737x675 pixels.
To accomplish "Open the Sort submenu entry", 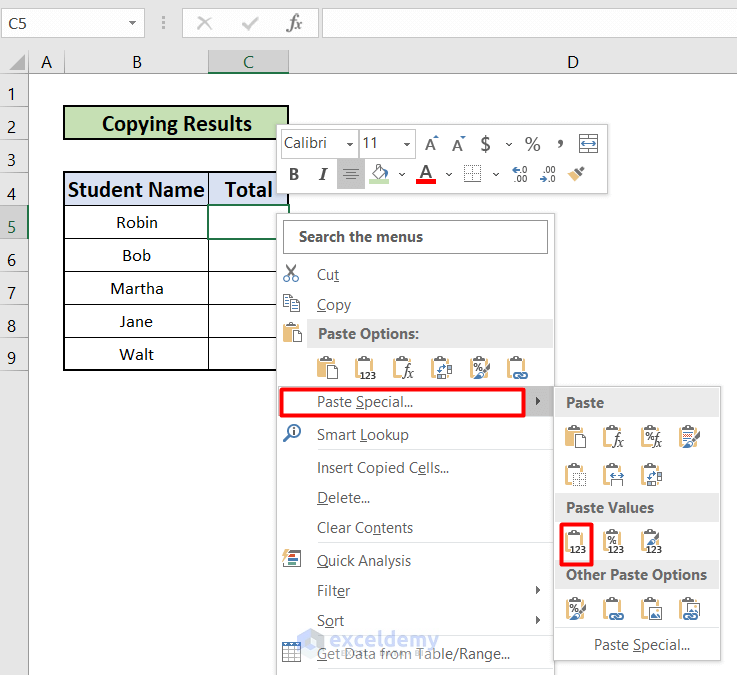I will pyautogui.click(x=330, y=621).
